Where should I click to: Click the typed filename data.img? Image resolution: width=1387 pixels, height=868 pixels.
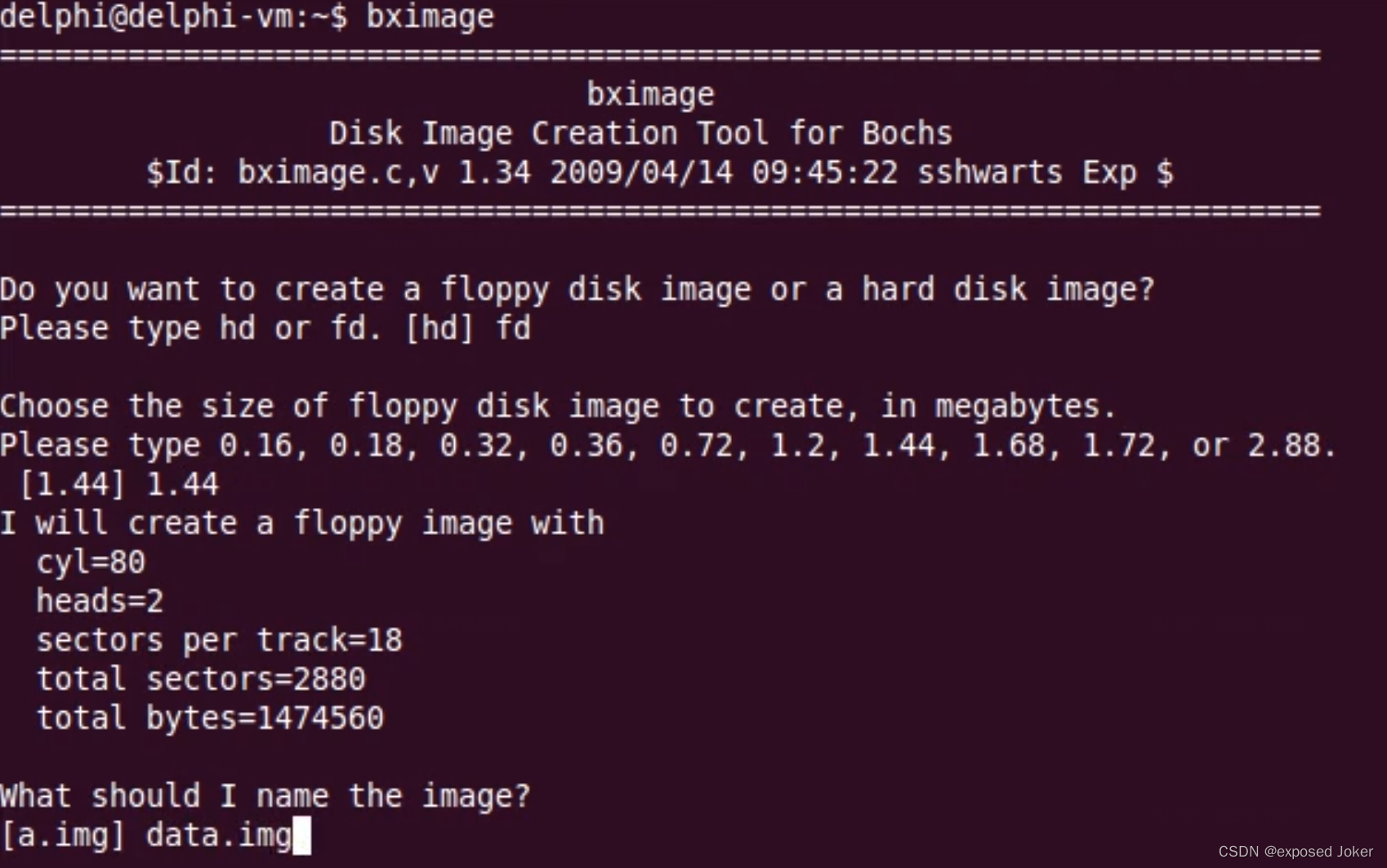point(219,835)
